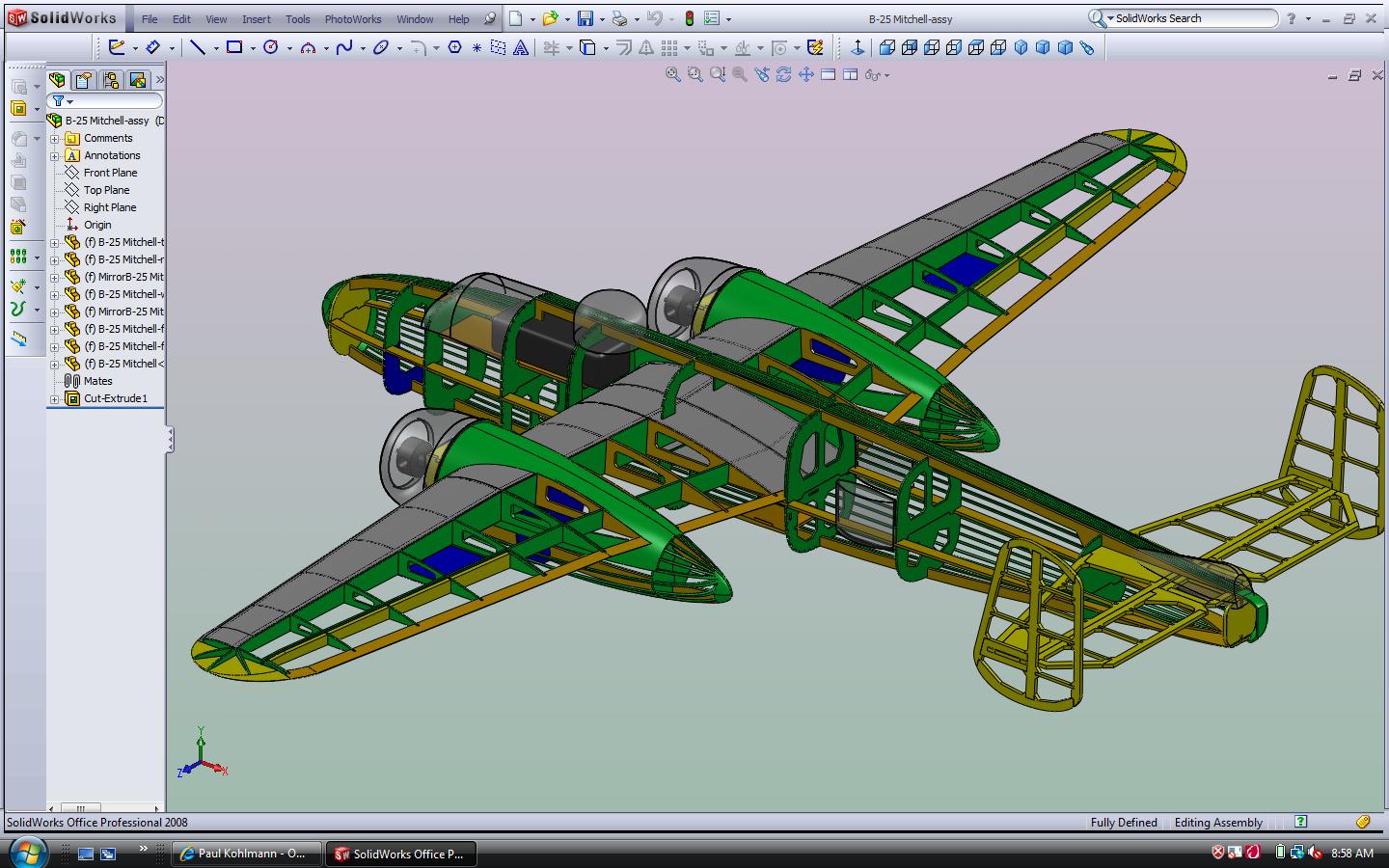Open the File menu
Image resolution: width=1389 pixels, height=868 pixels.
pyautogui.click(x=150, y=18)
